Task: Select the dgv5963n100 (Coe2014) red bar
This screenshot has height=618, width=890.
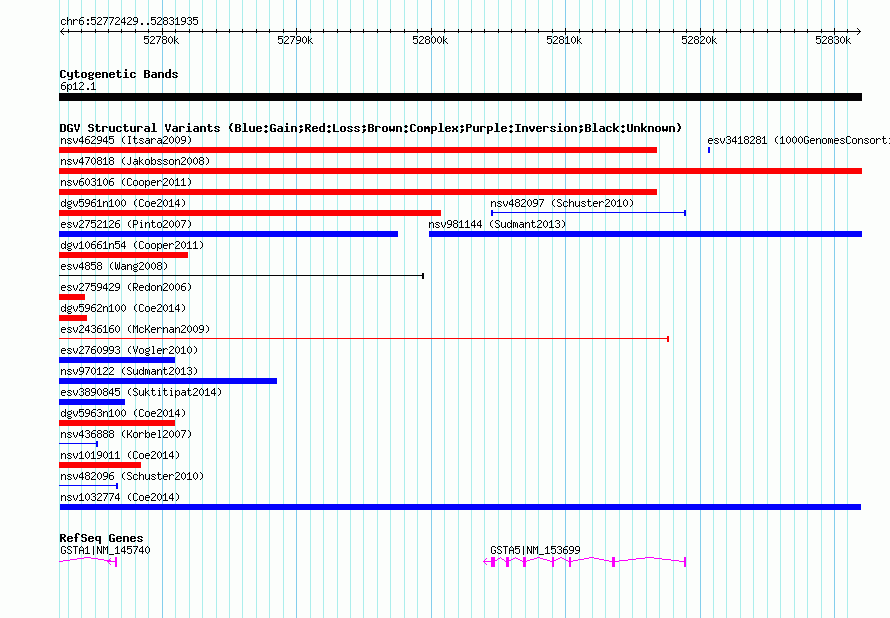Action: click(117, 423)
